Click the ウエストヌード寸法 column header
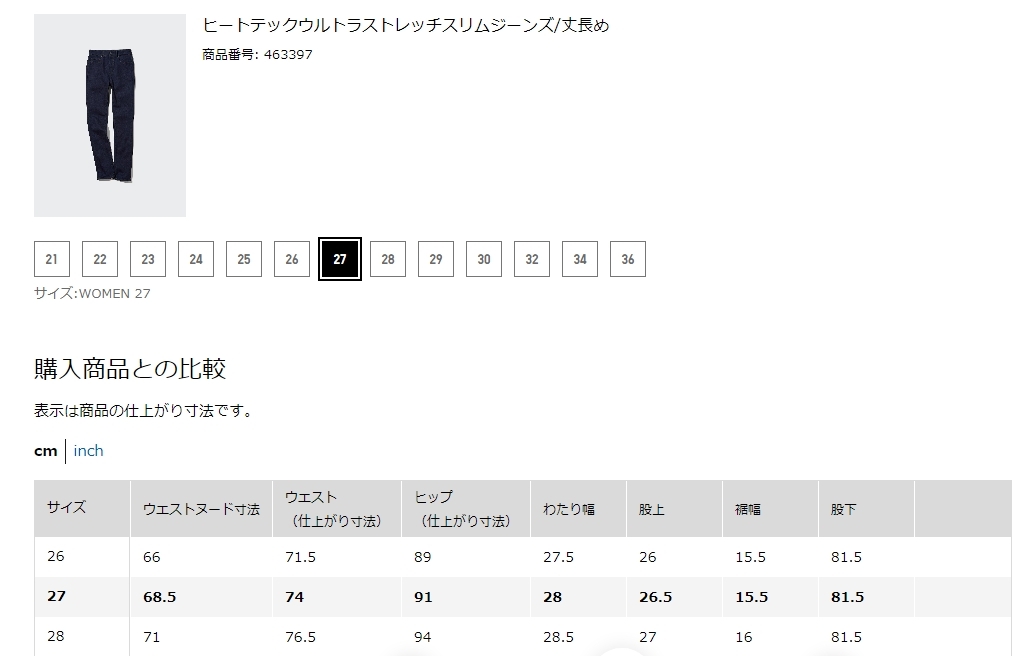The width and height of the screenshot is (1014, 656). tap(199, 508)
